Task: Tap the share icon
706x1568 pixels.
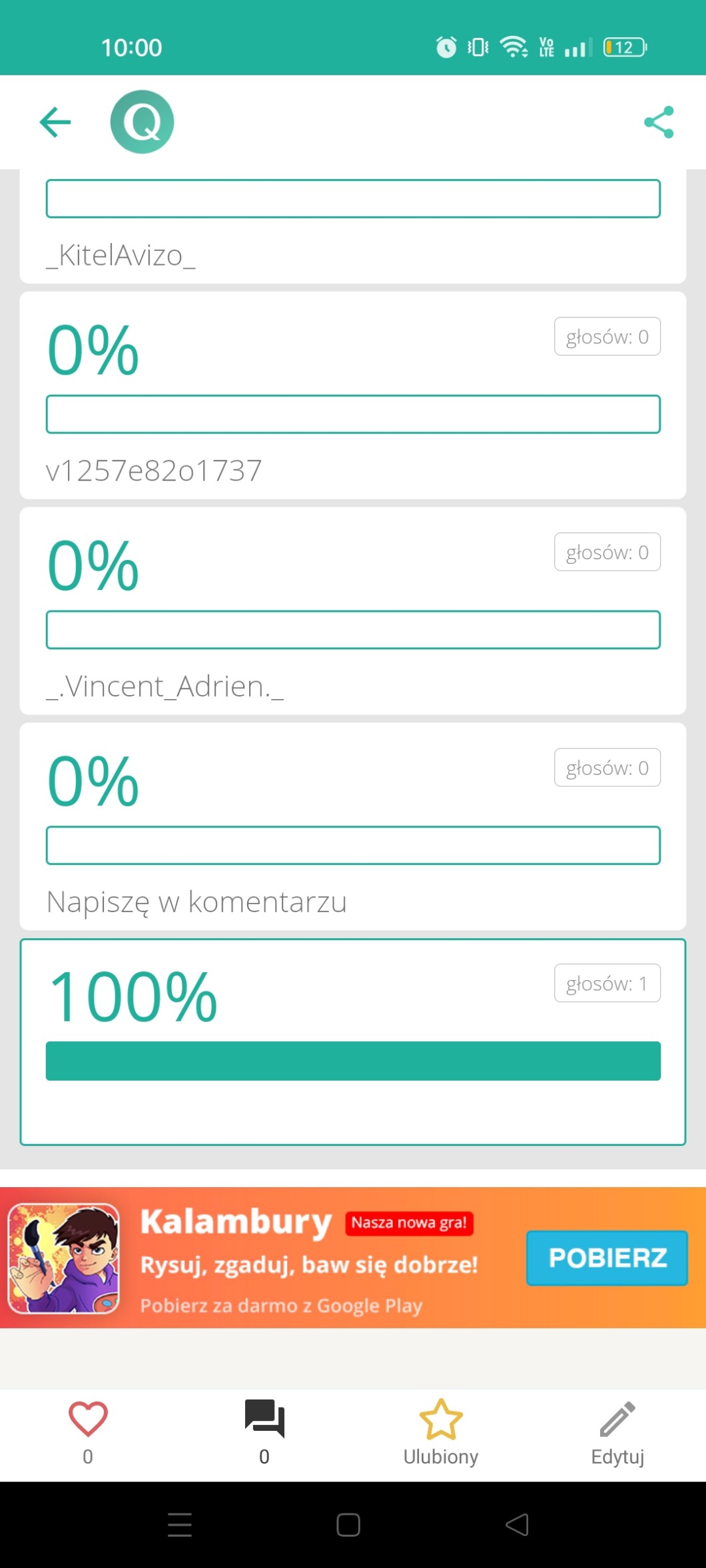Action: pos(659,122)
